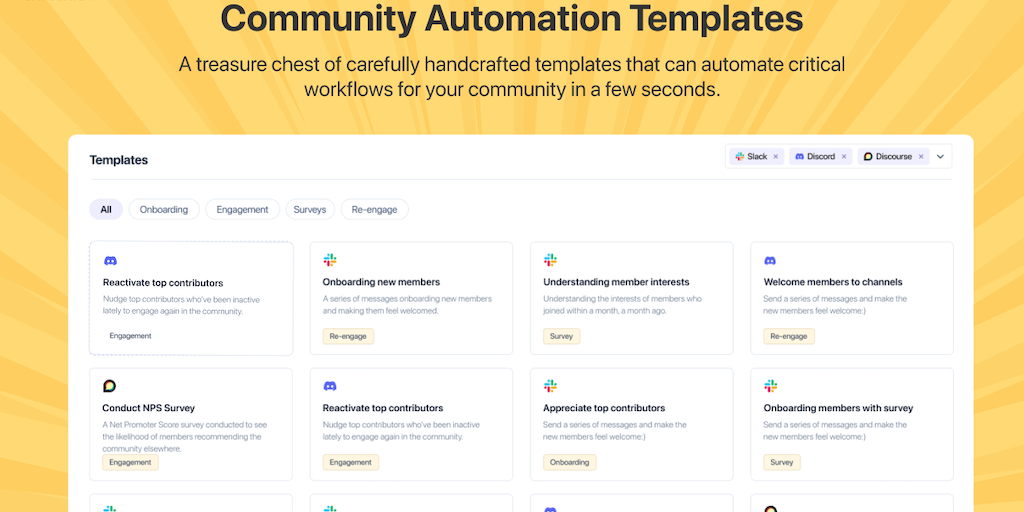Viewport: 1024px width, 512px height.
Task: Remove the Slack filter chip using its x
Action: (x=776, y=157)
